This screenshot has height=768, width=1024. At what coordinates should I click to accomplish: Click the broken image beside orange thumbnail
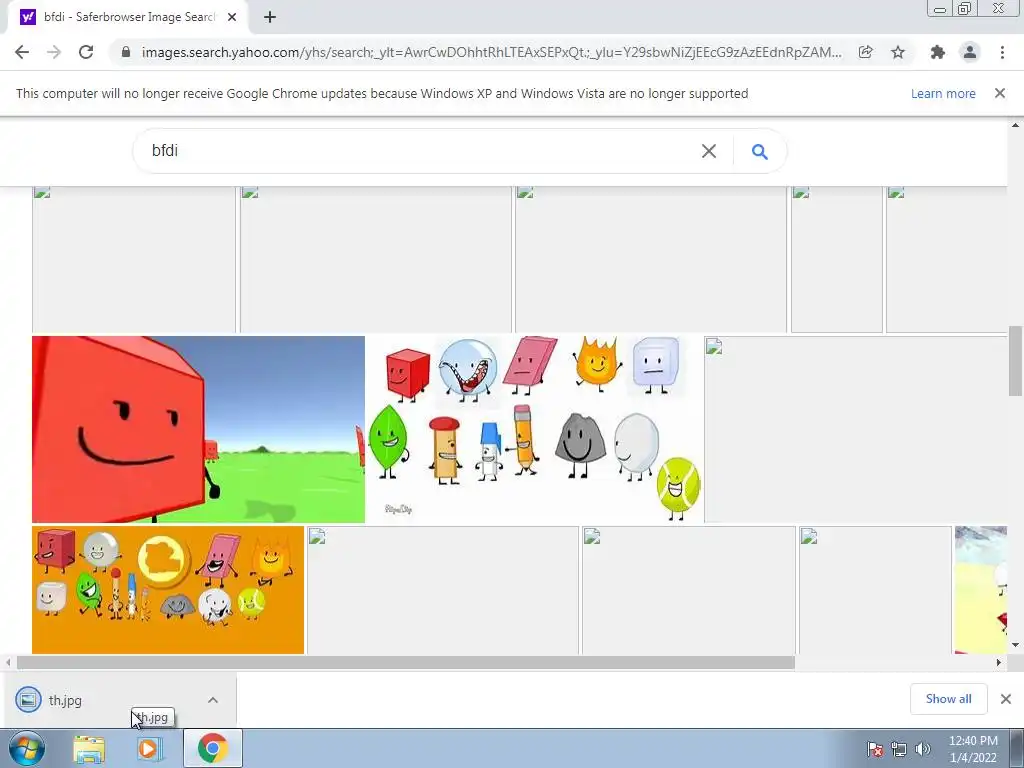coord(443,590)
